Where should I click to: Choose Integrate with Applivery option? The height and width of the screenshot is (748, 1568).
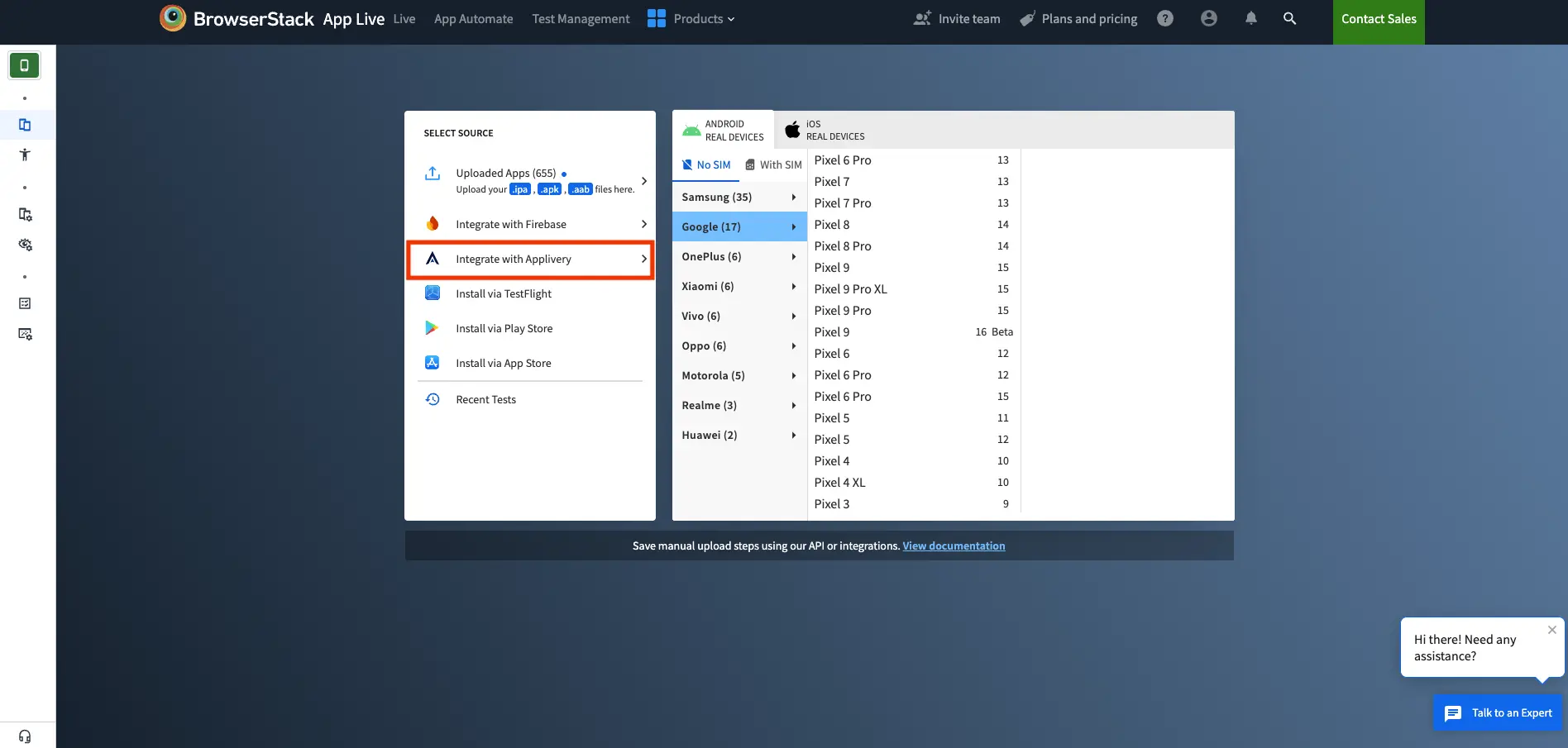(x=530, y=260)
